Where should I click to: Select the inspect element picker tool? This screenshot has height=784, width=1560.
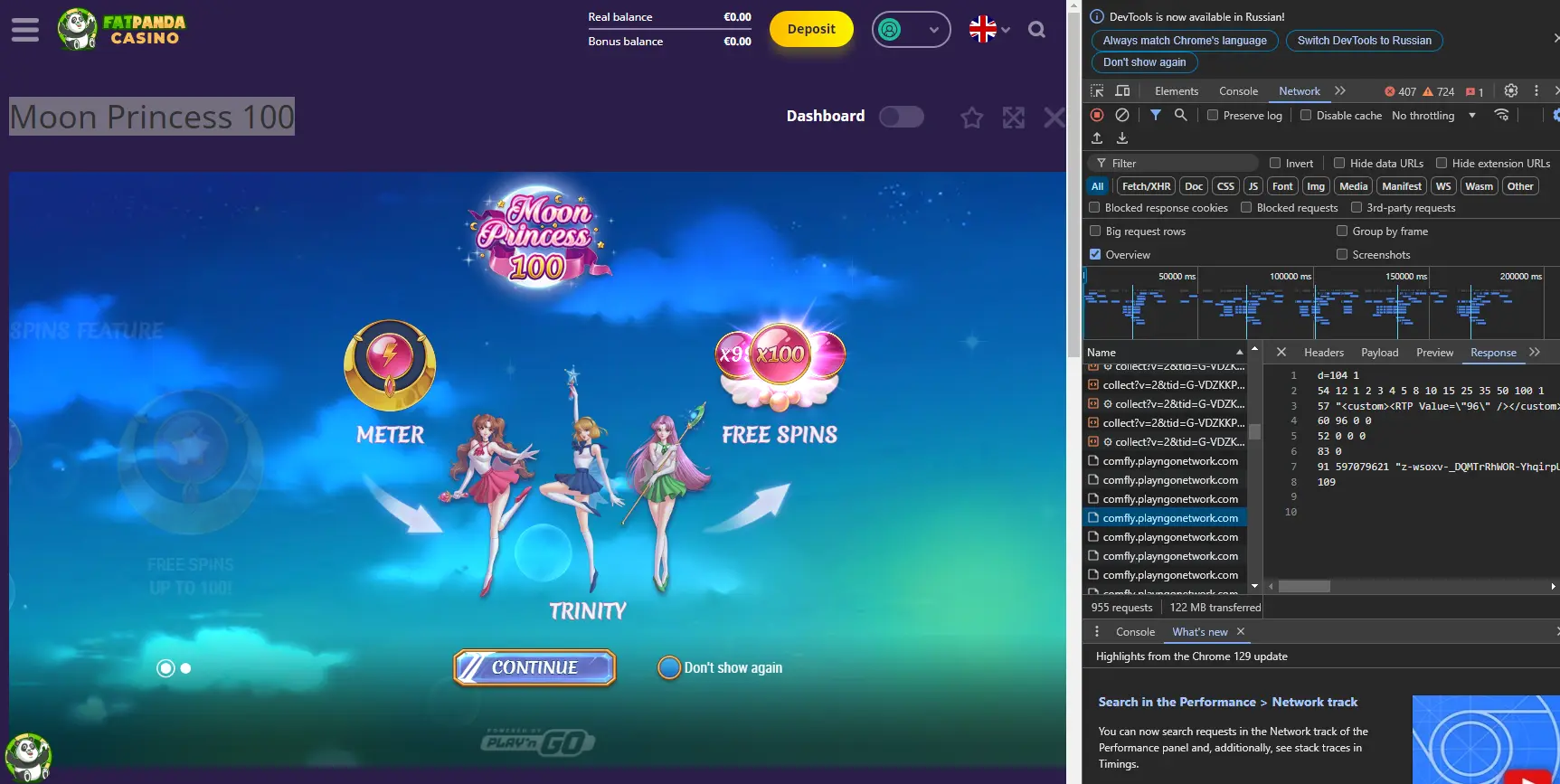click(x=1097, y=91)
